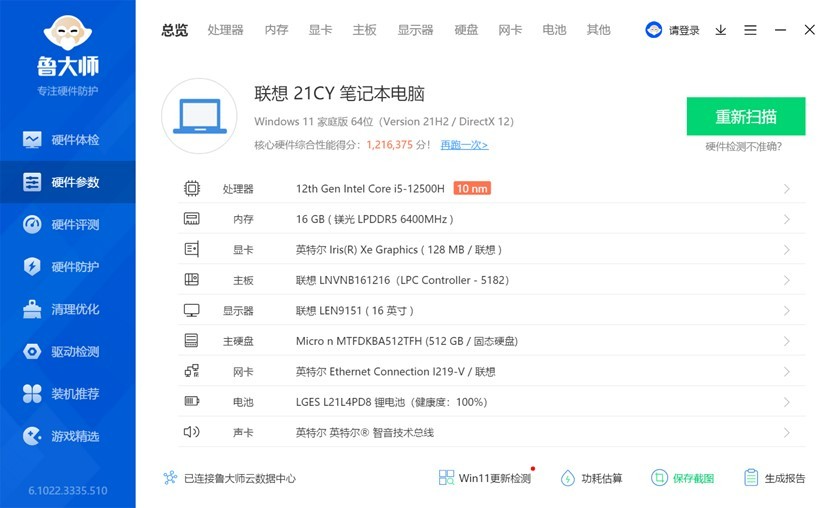Click the 1,216,375 performance score
The height and width of the screenshot is (508, 831).
pyautogui.click(x=390, y=145)
